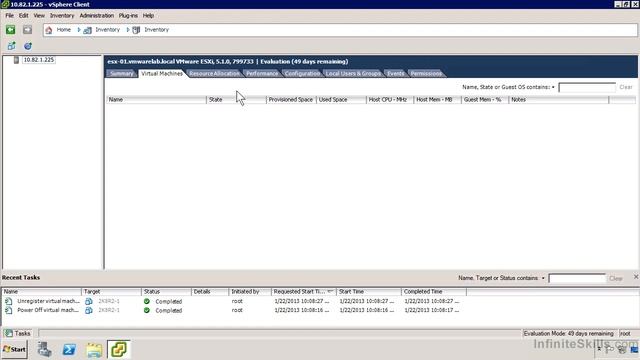The height and width of the screenshot is (360, 640).
Task: Open the Performance tab
Action: [x=262, y=73]
